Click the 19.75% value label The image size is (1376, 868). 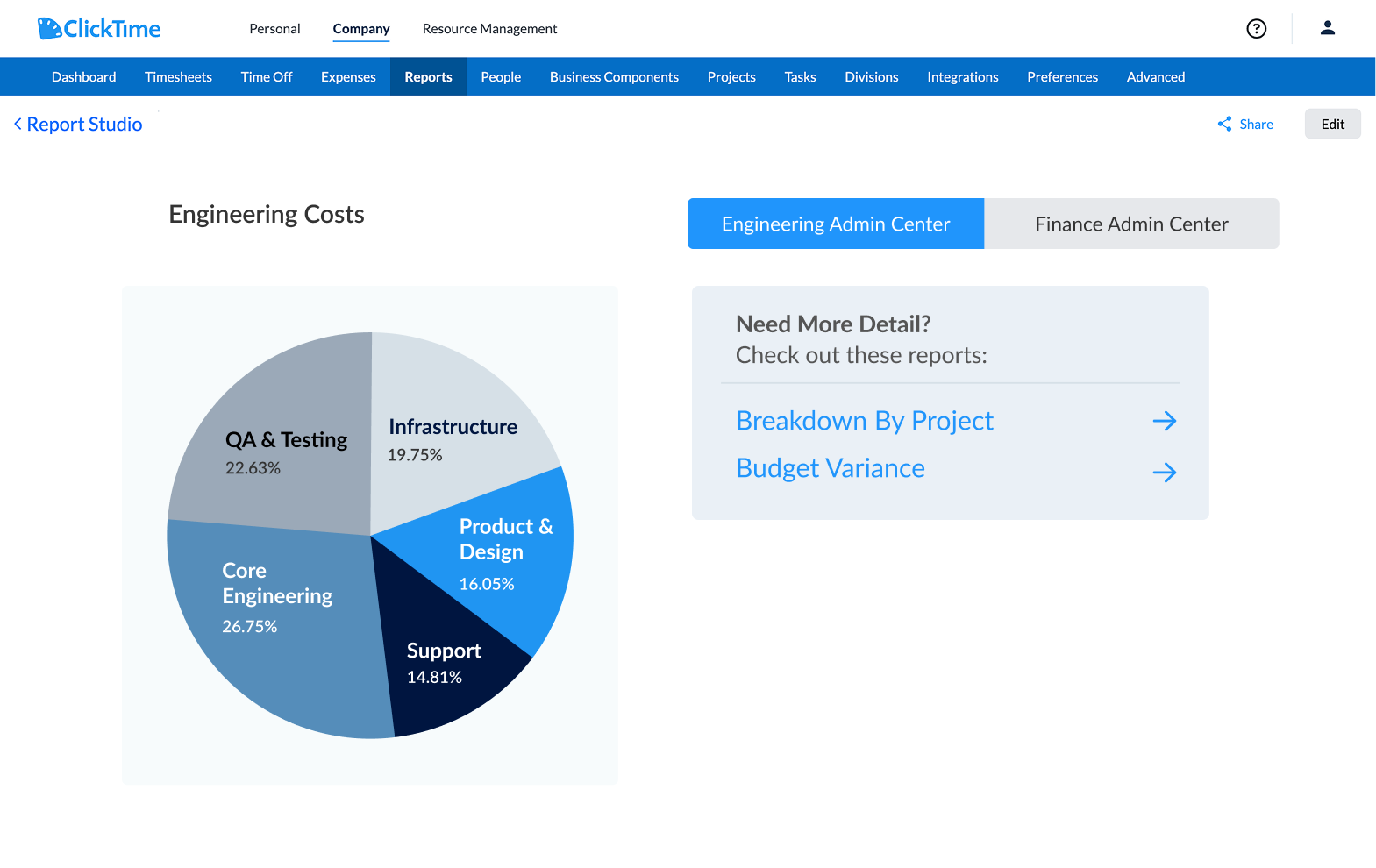coord(415,455)
